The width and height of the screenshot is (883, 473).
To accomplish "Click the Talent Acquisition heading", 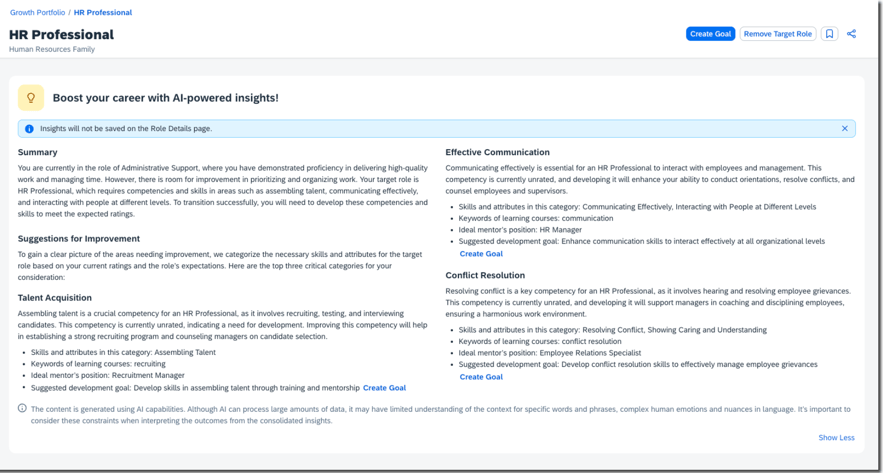I will click(55, 298).
